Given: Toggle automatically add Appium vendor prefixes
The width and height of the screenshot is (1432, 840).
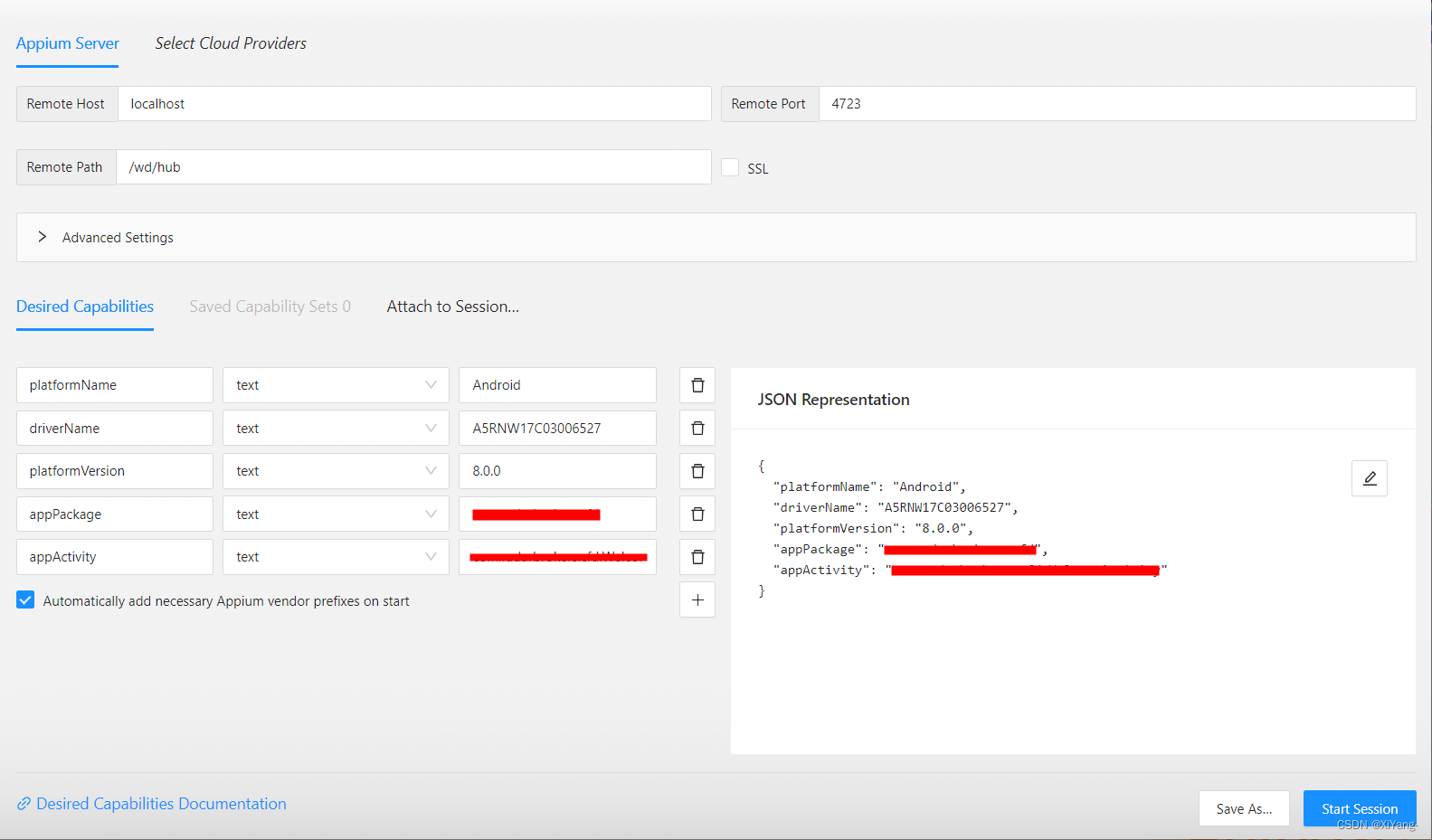Looking at the screenshot, I should [25, 599].
